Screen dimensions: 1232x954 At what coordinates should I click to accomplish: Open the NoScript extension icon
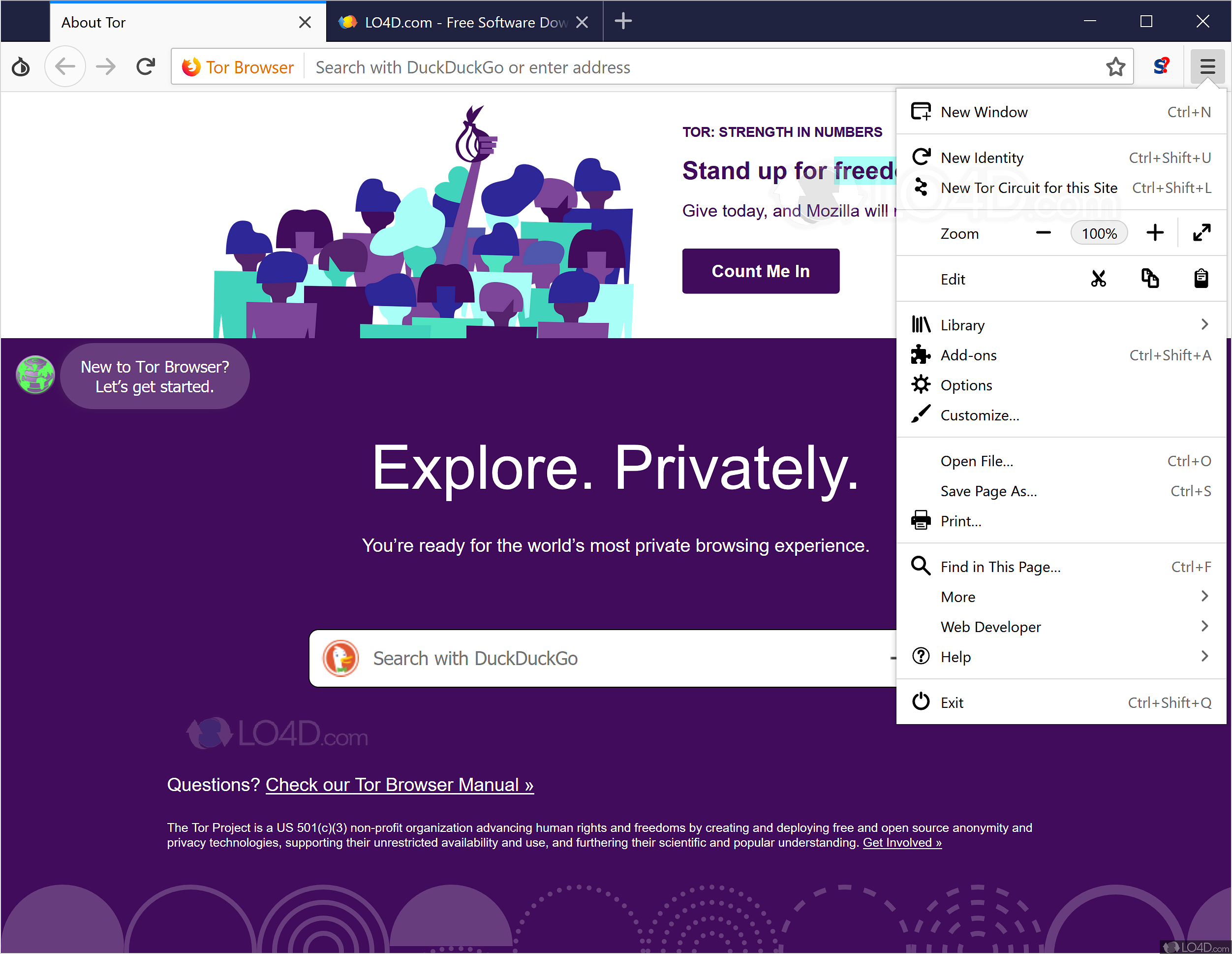tap(1162, 66)
